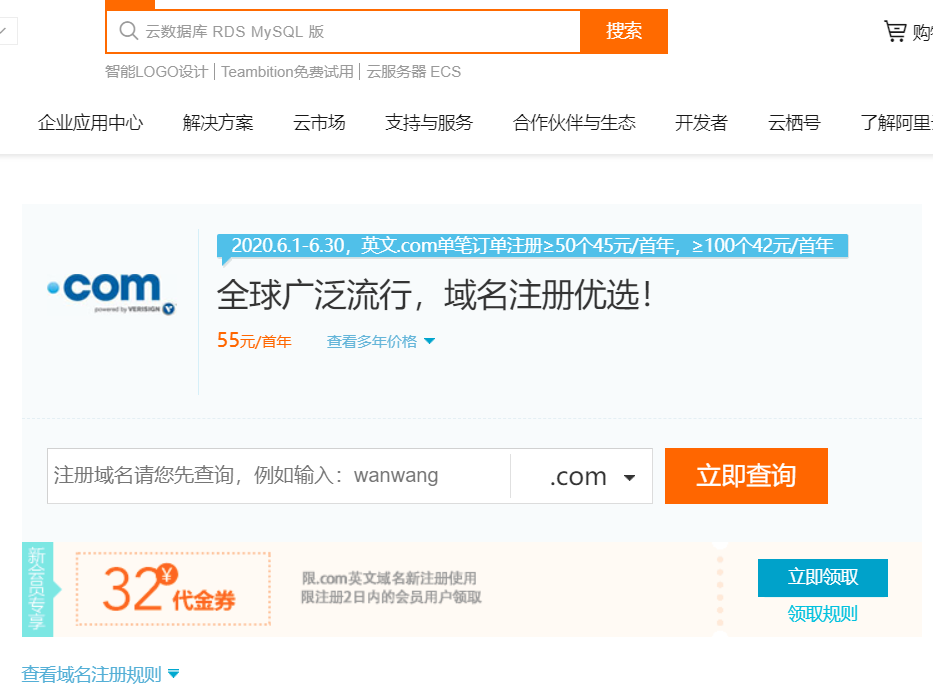Open 云服务器 ECS suggestion link
The width and height of the screenshot is (933, 692).
(x=414, y=72)
